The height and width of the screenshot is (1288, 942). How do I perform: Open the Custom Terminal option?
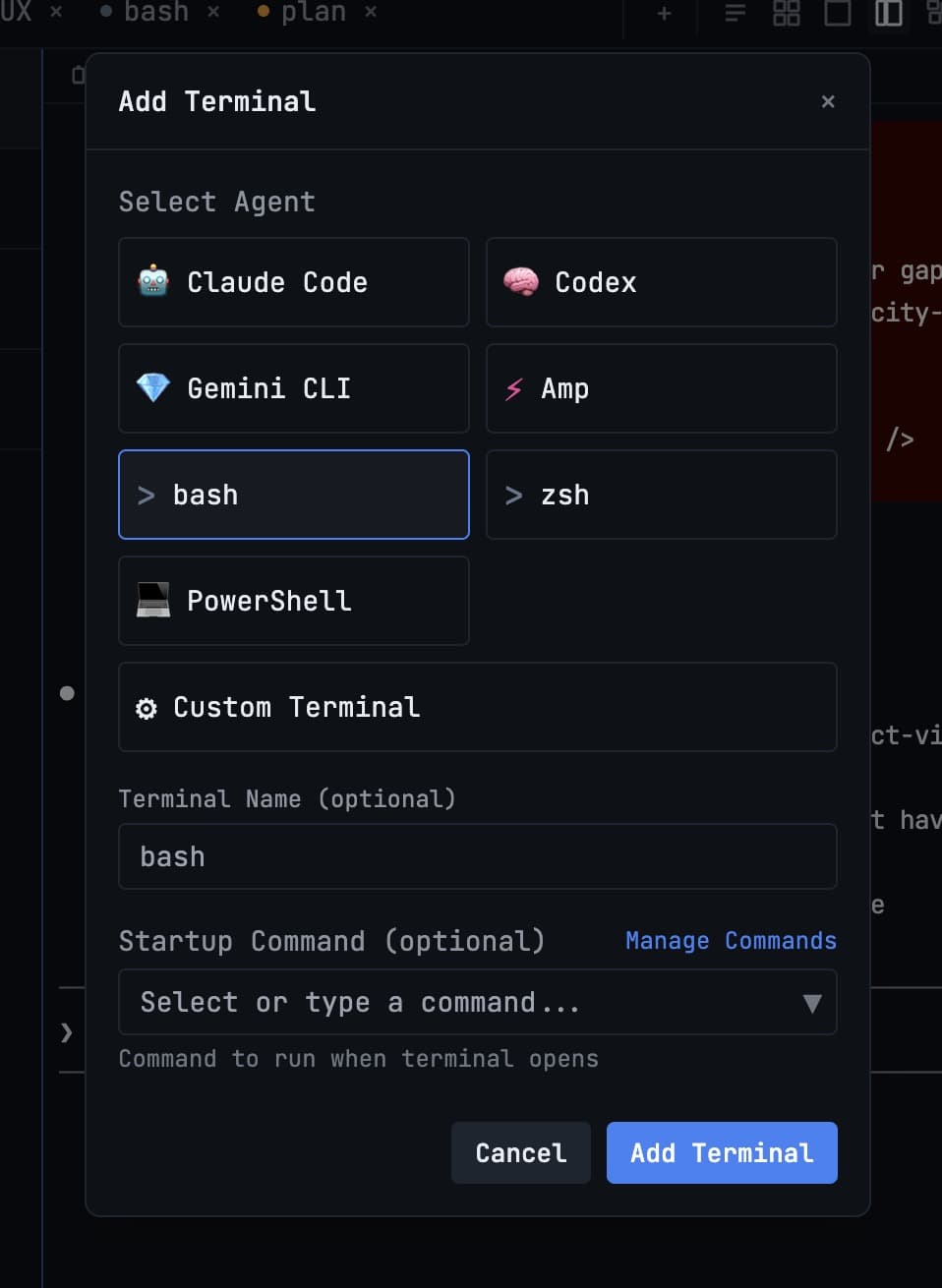[x=477, y=707]
